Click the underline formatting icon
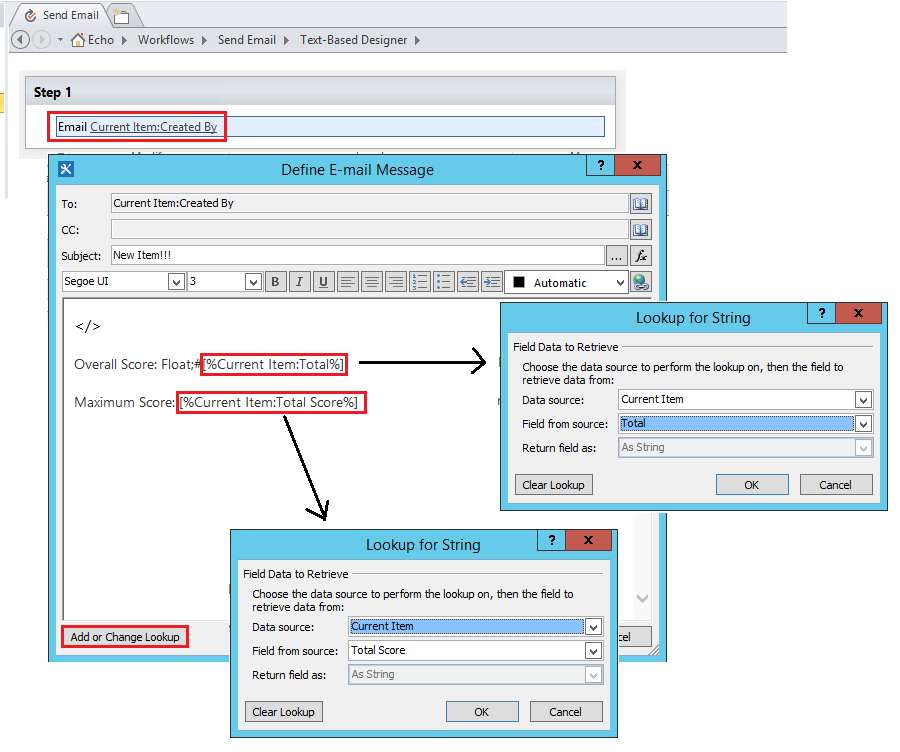Screen dimensions: 900x752 pos(322,282)
